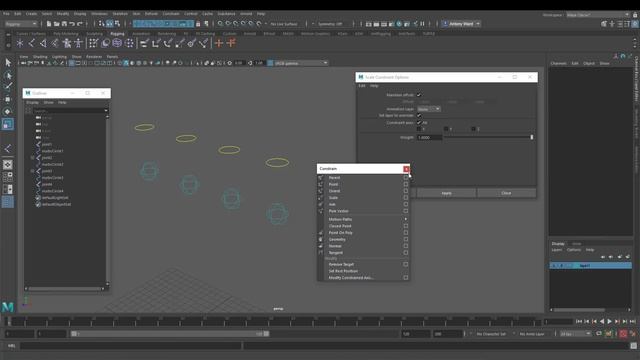
Task: Activate the Create Joints shelf tool
Action: tap(31, 43)
